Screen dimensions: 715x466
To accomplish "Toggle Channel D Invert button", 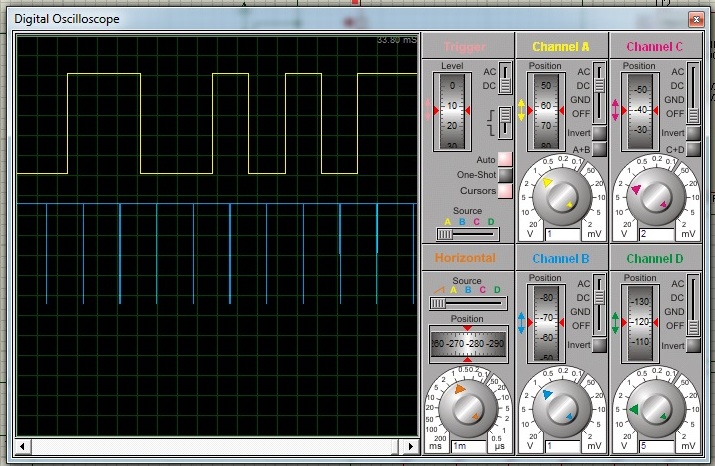I will coord(693,345).
